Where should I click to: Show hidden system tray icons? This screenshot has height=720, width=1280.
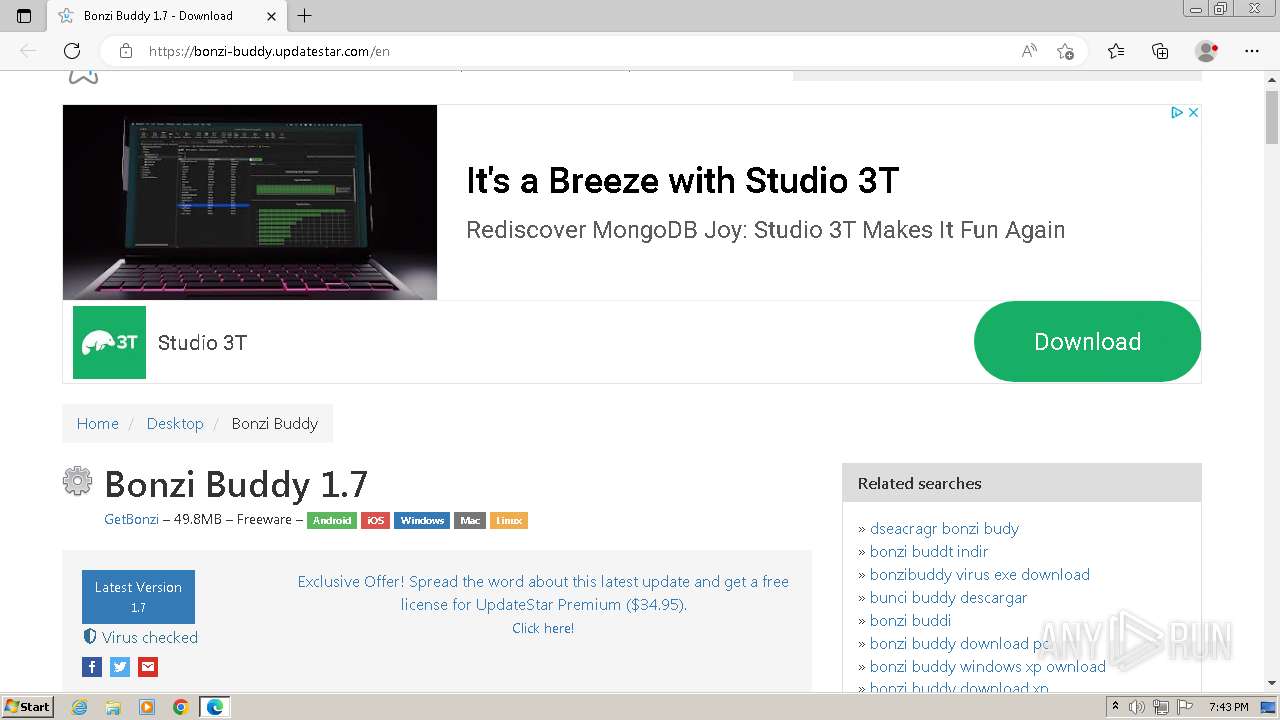(1116, 707)
